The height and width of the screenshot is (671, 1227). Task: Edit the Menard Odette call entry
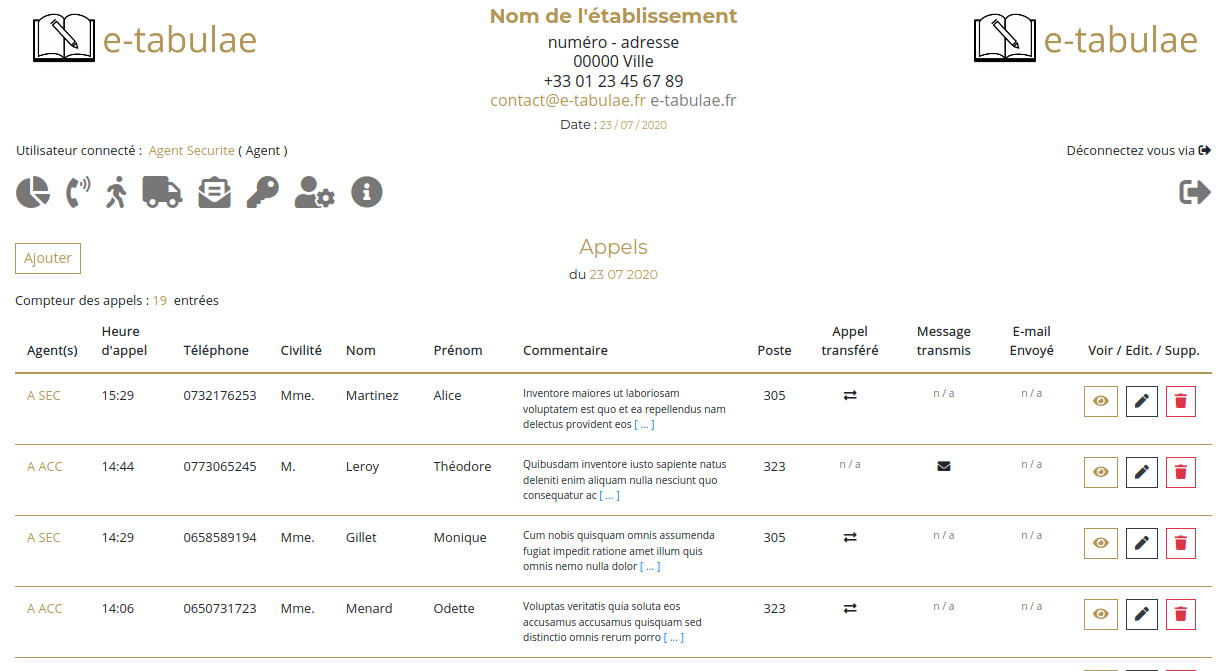[x=1142, y=614]
